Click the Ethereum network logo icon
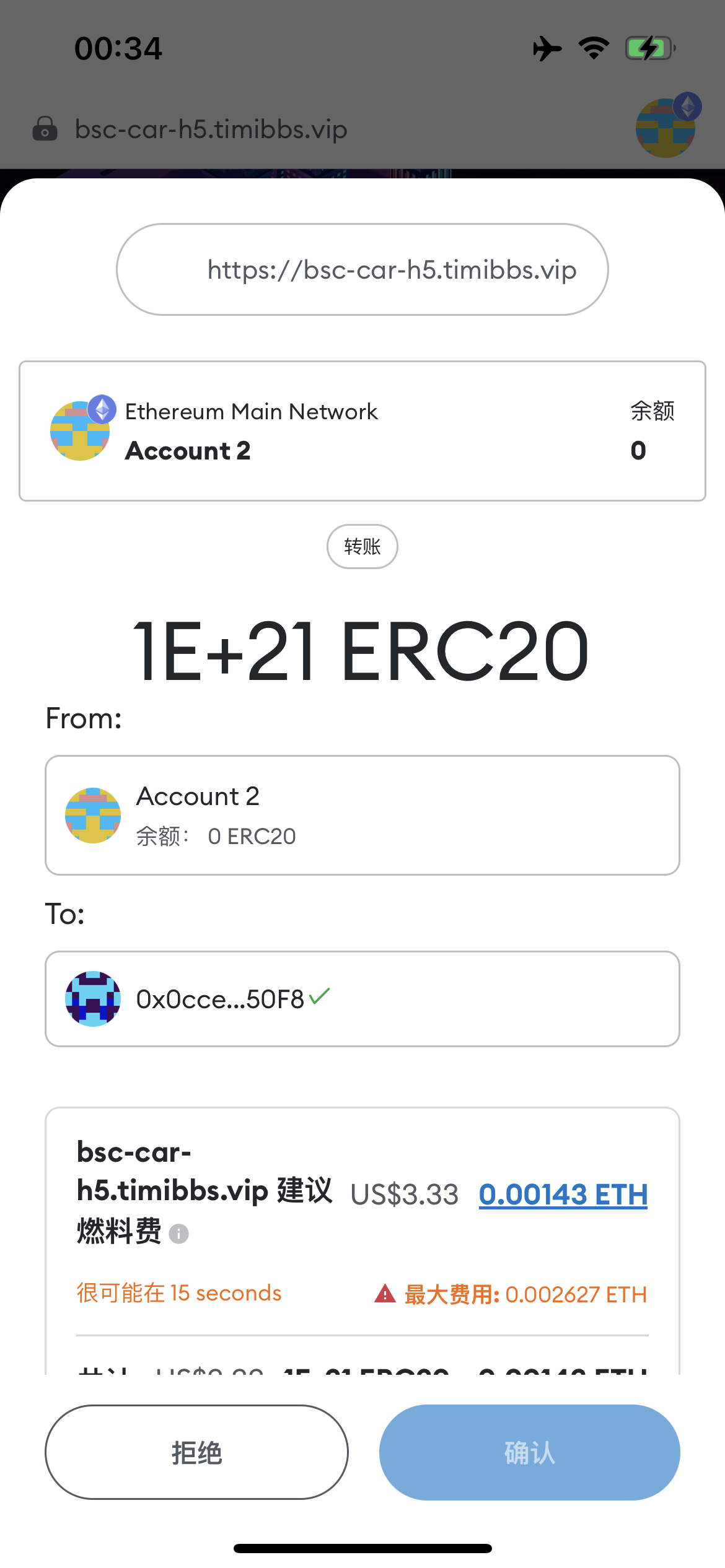Viewport: 725px width, 1568px height. point(102,410)
